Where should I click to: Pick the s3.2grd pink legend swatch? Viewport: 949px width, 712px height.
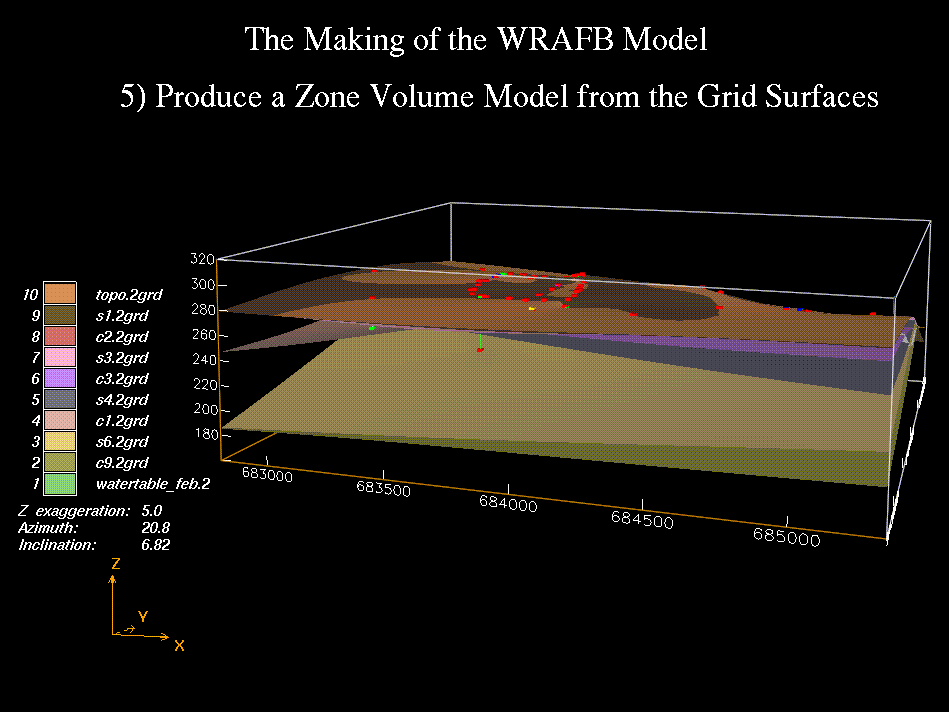(x=61, y=357)
